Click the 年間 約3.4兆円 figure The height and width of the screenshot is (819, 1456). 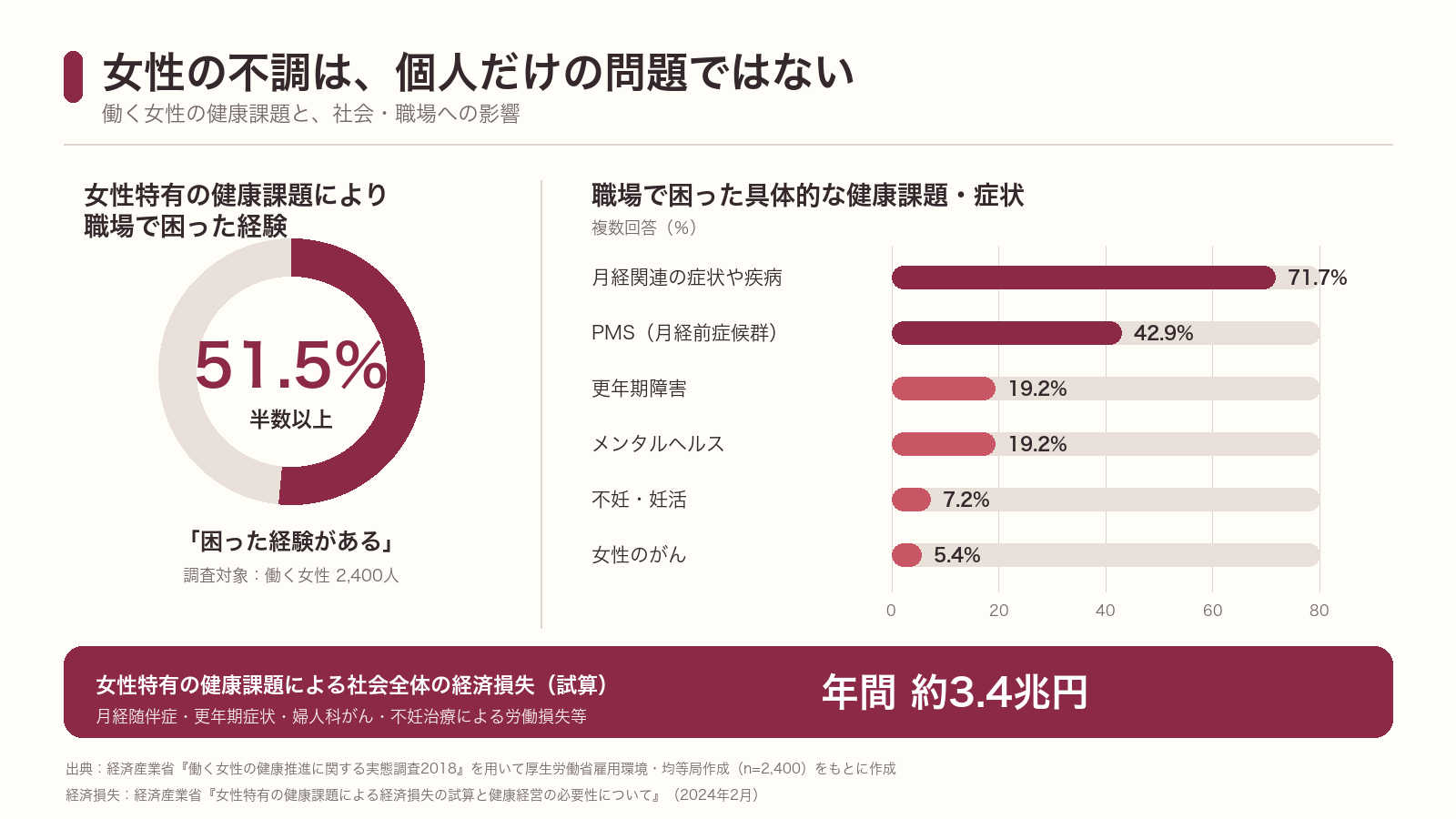pos(955,693)
